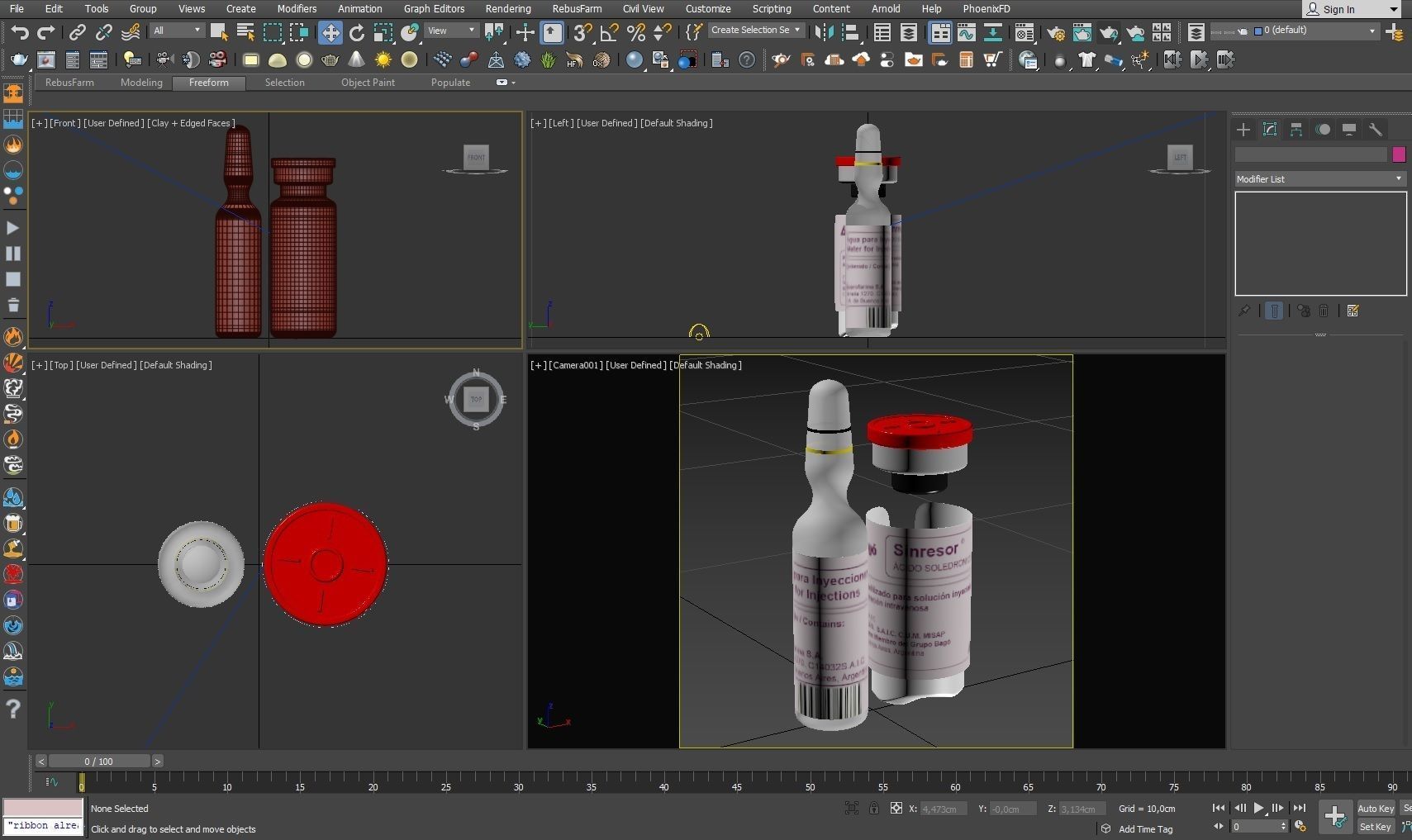Viewport: 1412px width, 840px height.
Task: Click the cone primitive icon
Action: click(x=356, y=59)
